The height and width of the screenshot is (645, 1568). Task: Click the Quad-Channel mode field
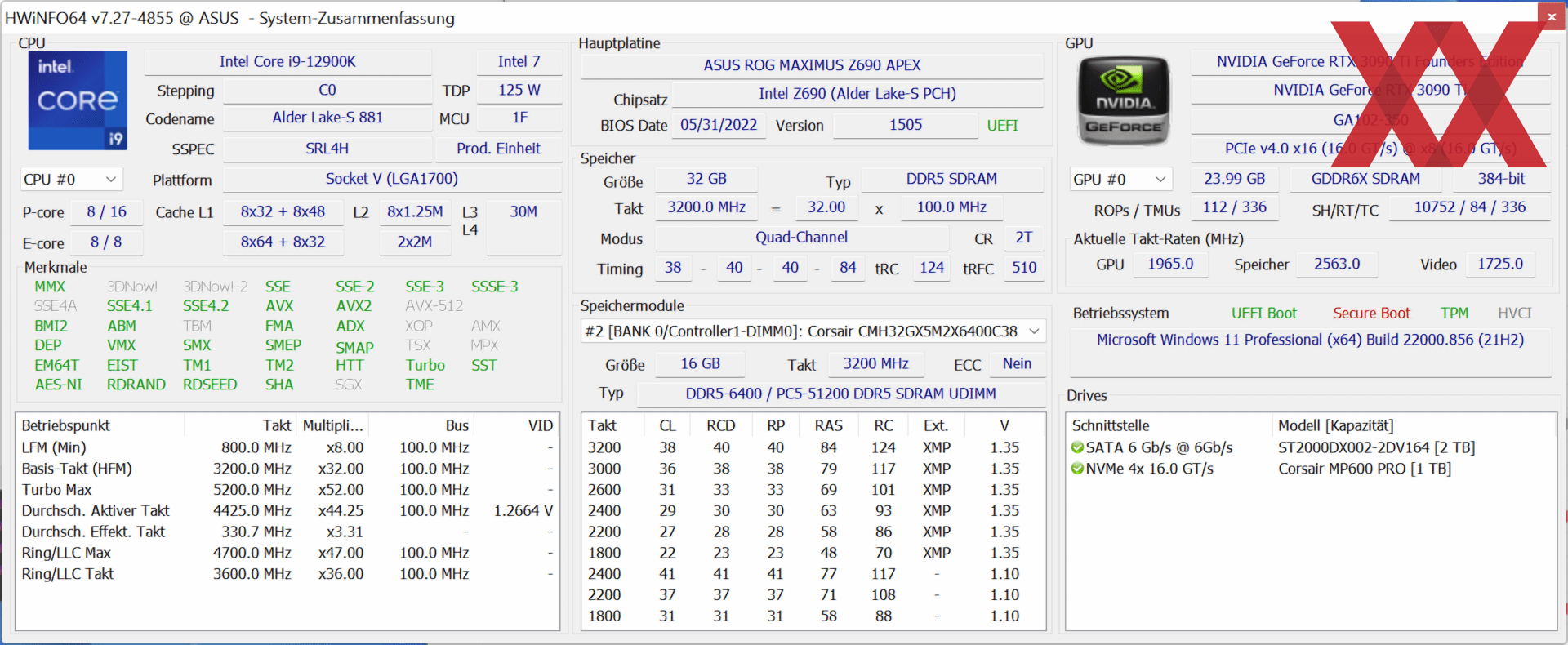tap(801, 238)
